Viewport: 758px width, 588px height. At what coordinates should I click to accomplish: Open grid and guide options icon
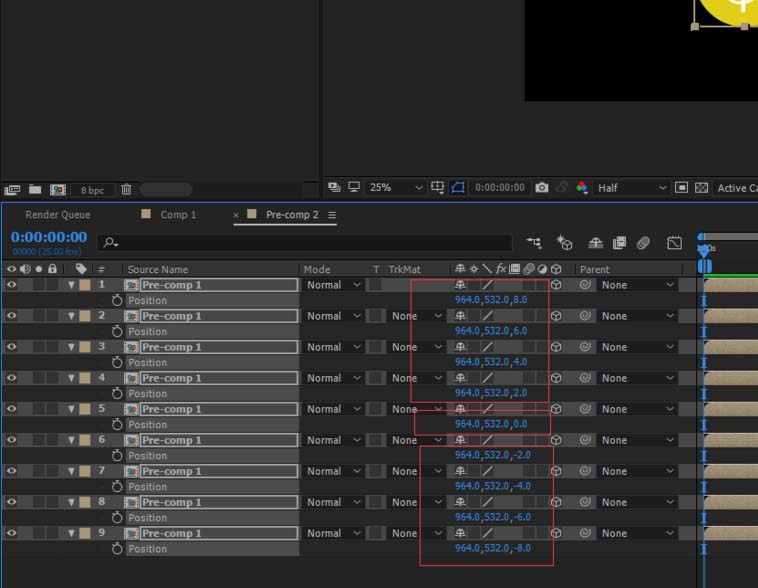437,187
